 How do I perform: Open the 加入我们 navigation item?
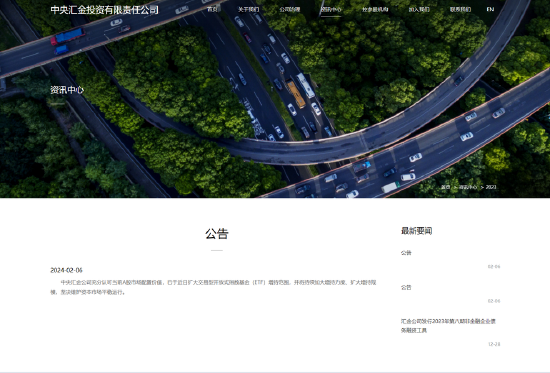pos(419,9)
